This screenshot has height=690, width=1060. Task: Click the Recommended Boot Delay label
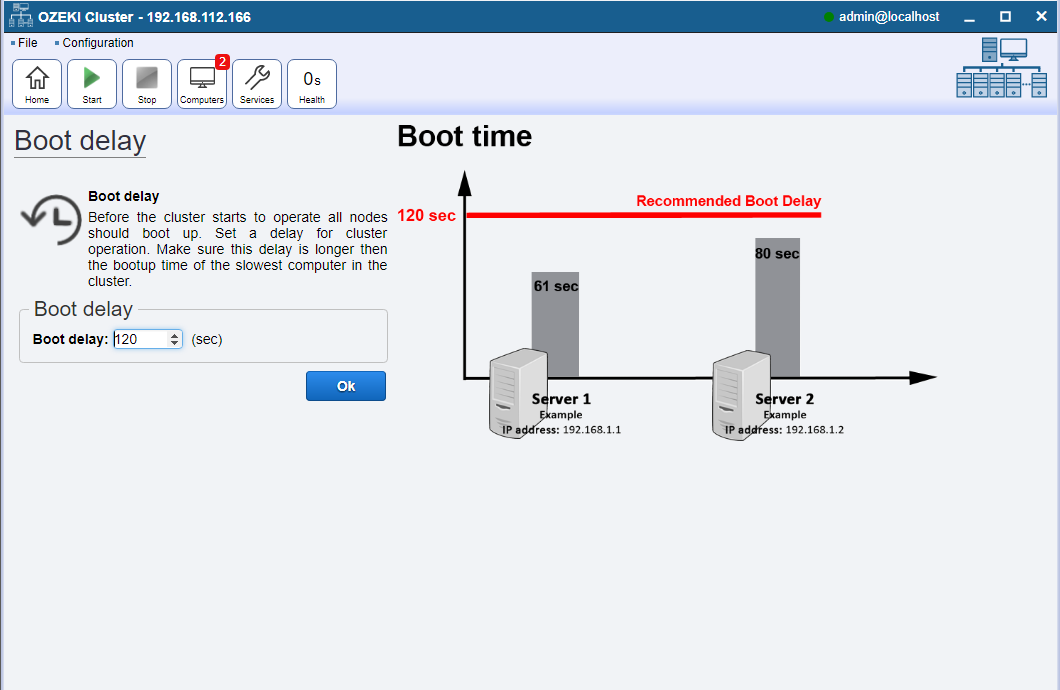729,201
